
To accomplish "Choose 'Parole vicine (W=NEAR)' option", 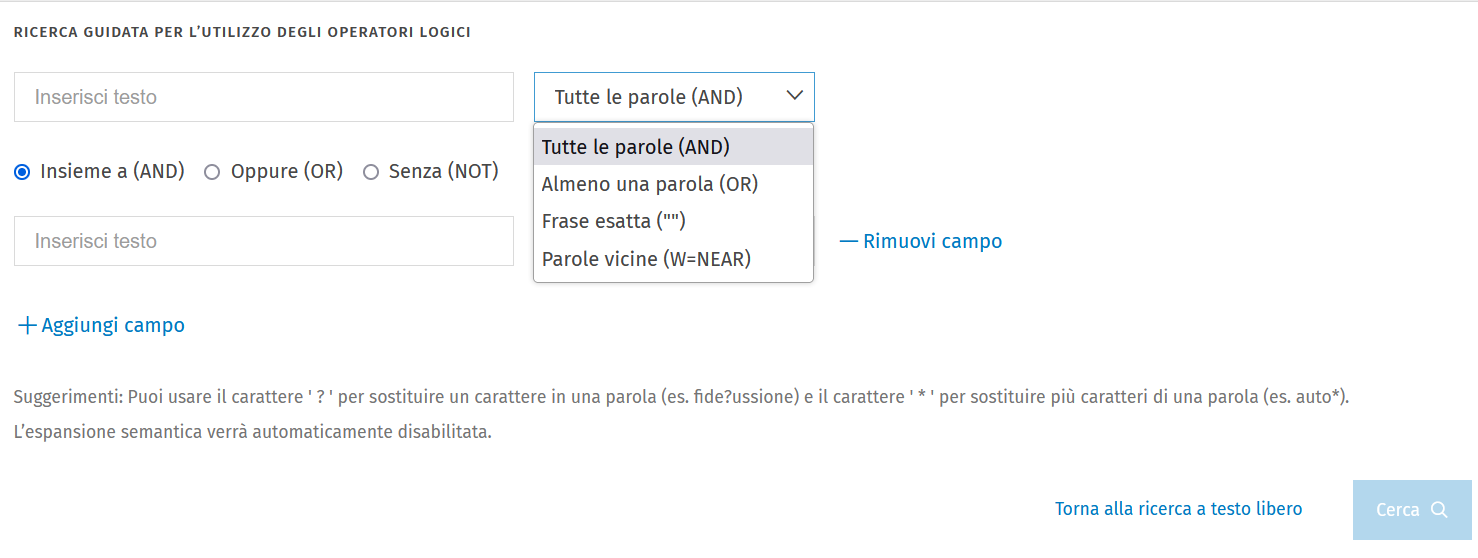I will (646, 259).
